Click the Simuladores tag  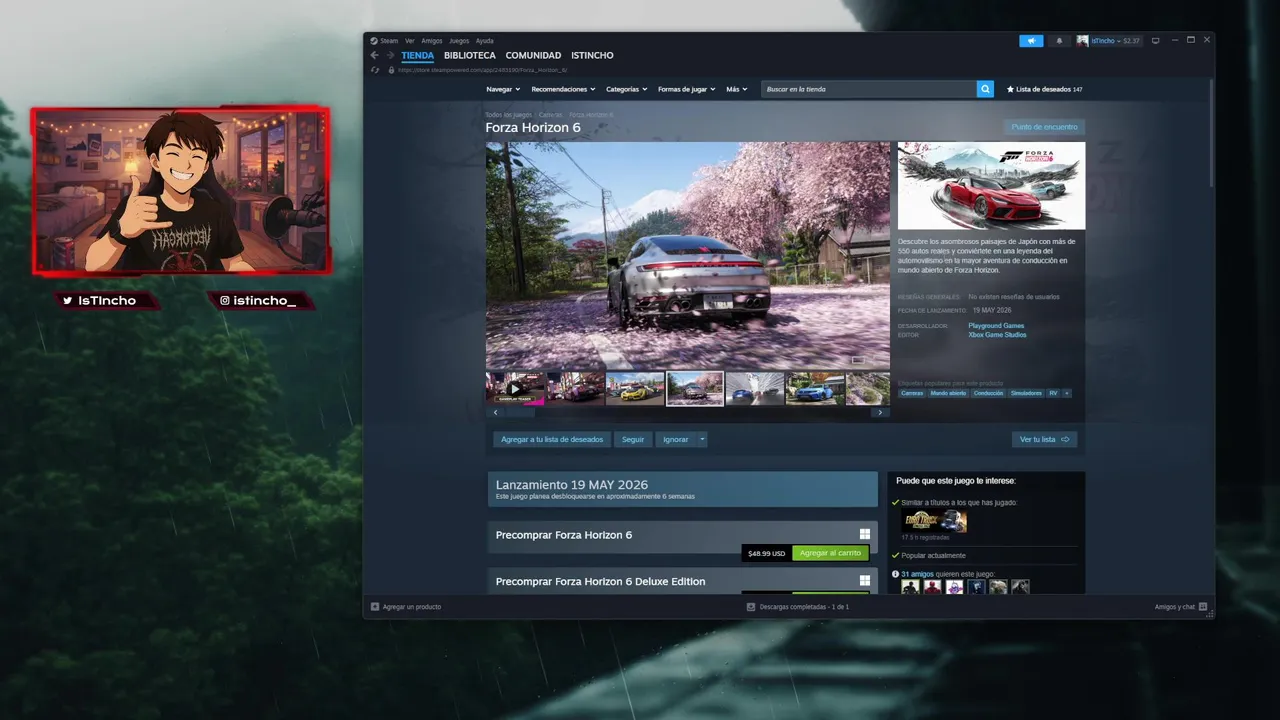(x=1026, y=393)
